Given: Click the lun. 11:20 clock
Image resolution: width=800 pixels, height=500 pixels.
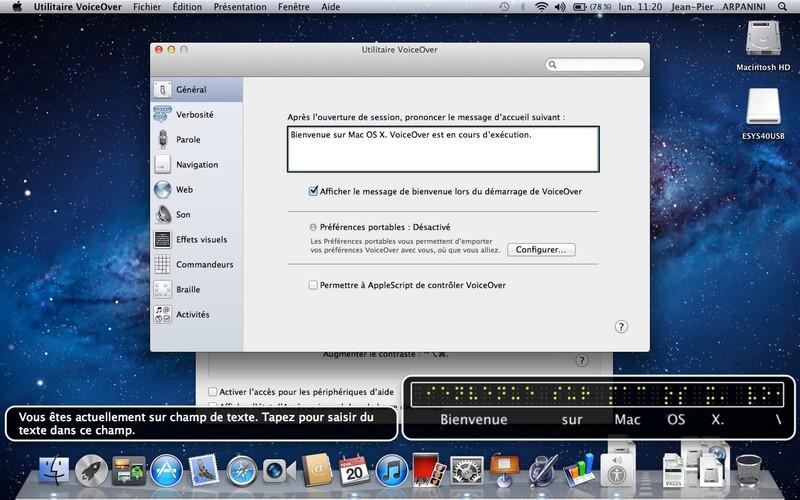Looking at the screenshot, I should [640, 7].
